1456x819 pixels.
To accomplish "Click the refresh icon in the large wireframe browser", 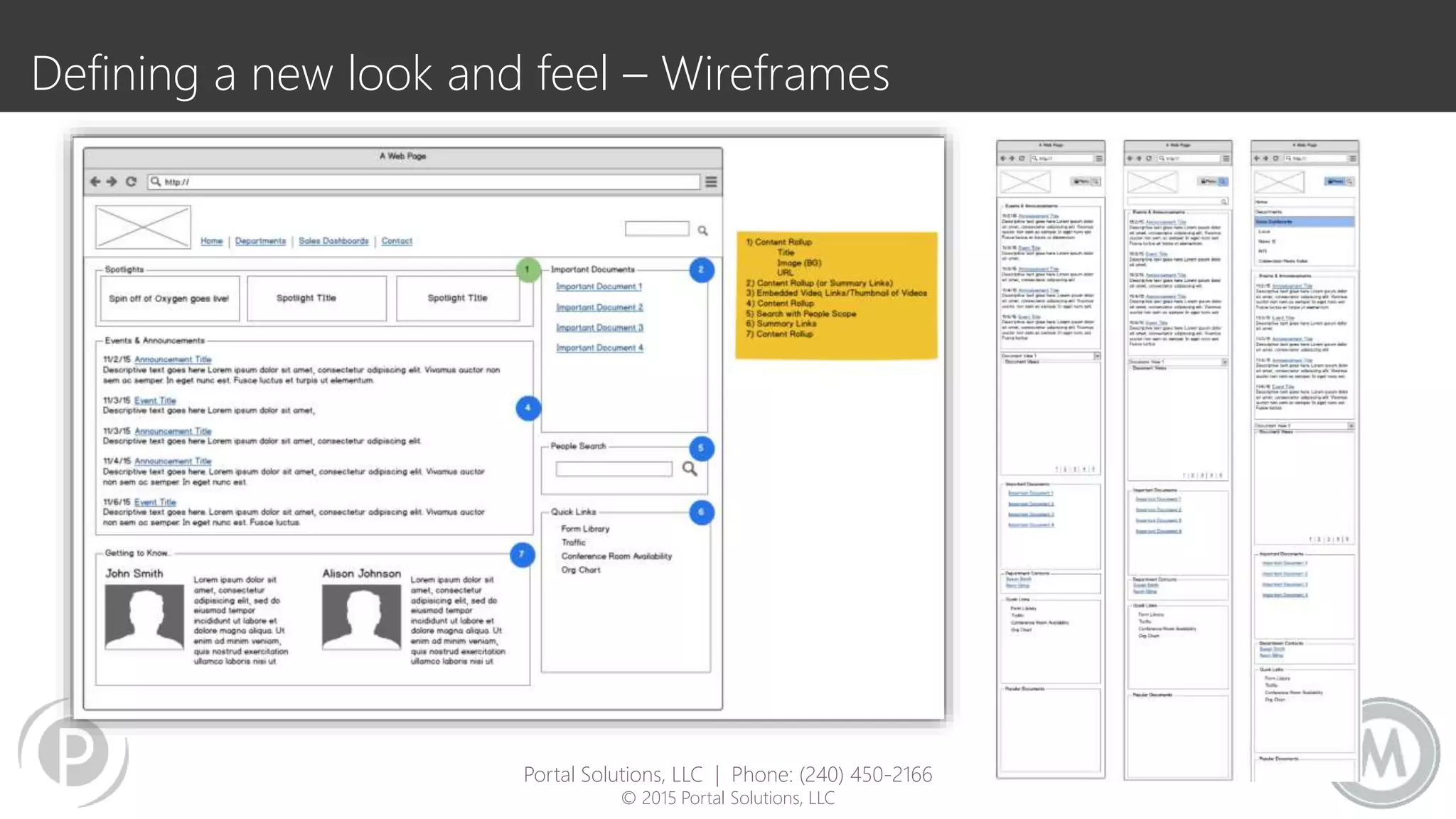I will tap(131, 181).
